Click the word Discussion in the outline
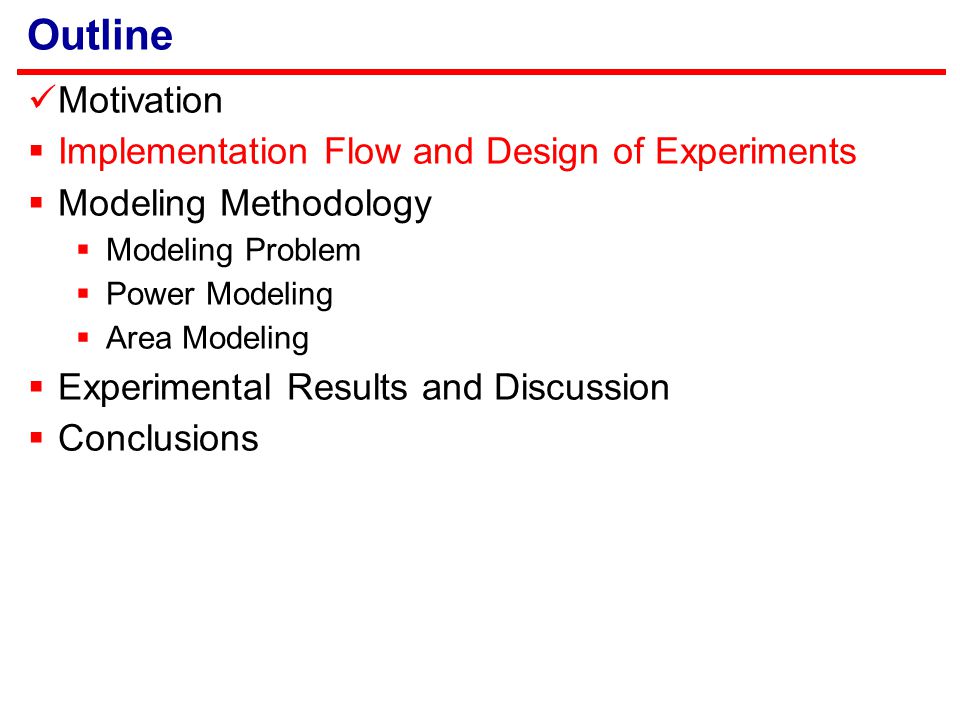Viewport: 960px width, 720px height. 582,388
